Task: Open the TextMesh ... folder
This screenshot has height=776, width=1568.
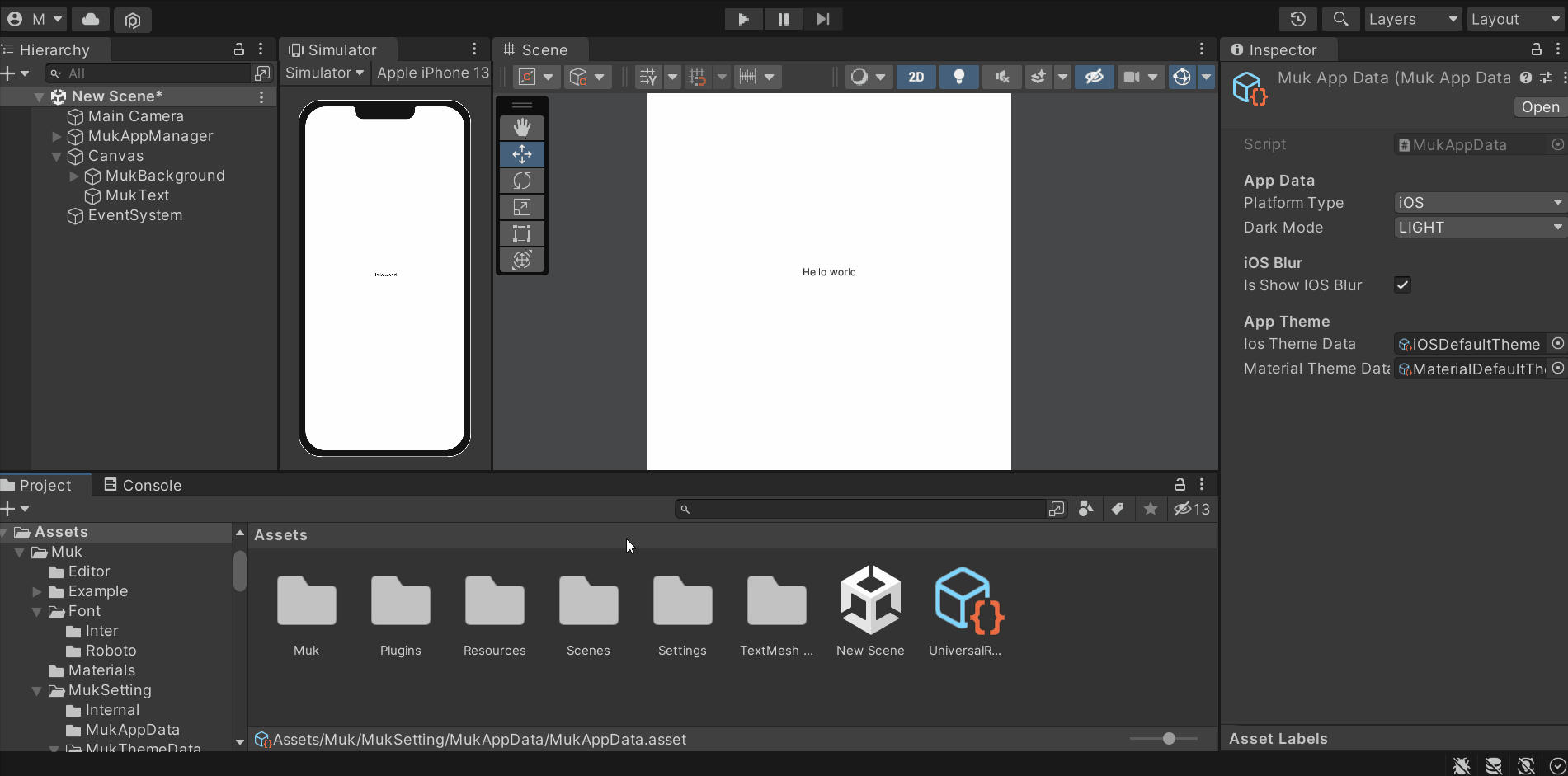Action: [x=776, y=611]
